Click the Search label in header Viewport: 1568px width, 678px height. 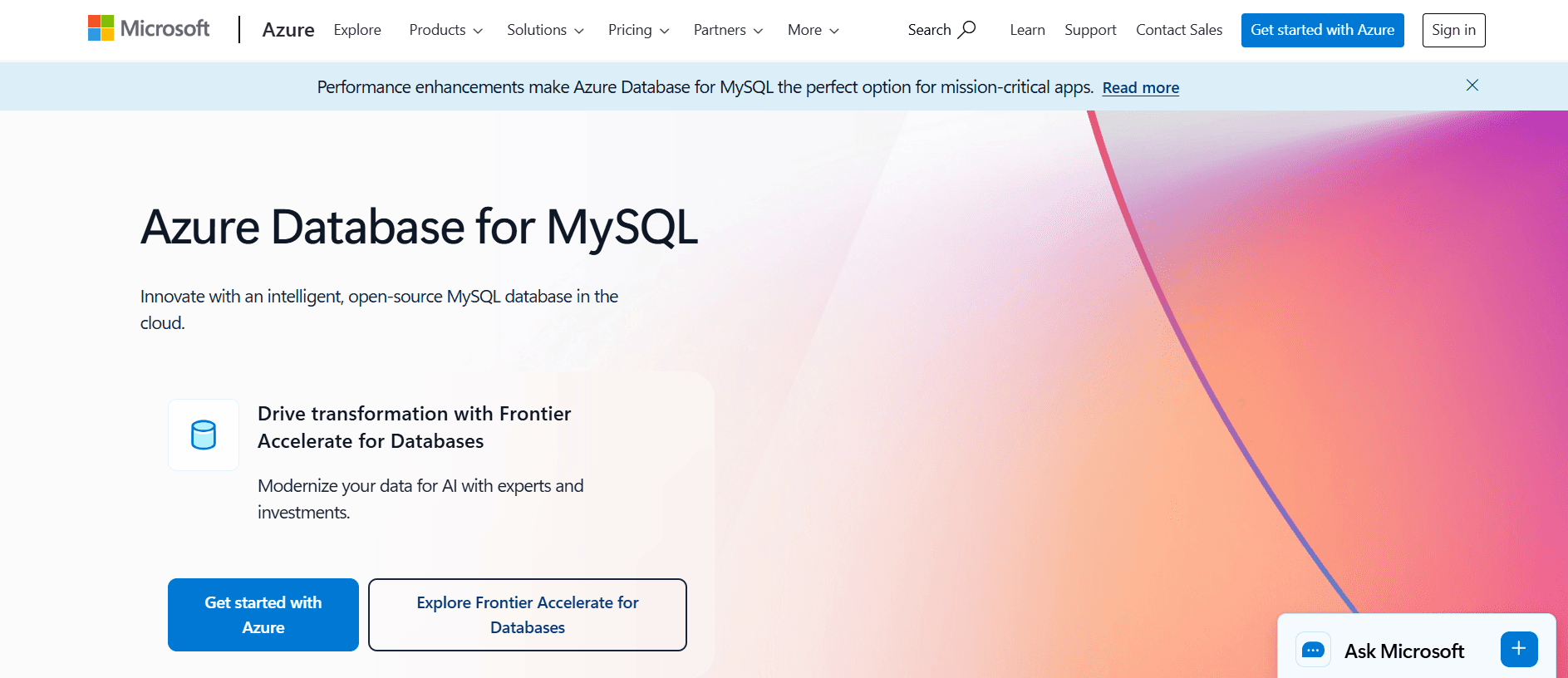(929, 30)
